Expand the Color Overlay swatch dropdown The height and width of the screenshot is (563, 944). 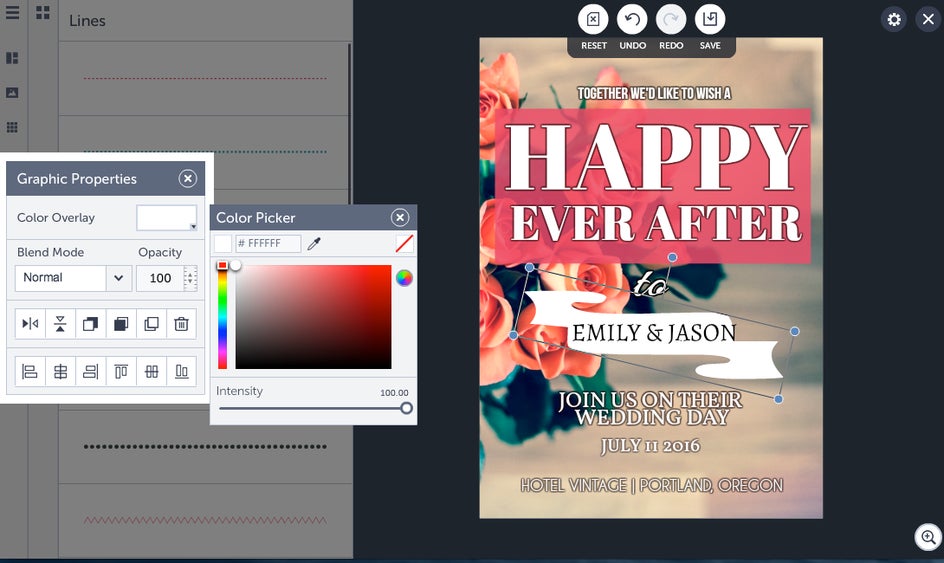coord(166,218)
